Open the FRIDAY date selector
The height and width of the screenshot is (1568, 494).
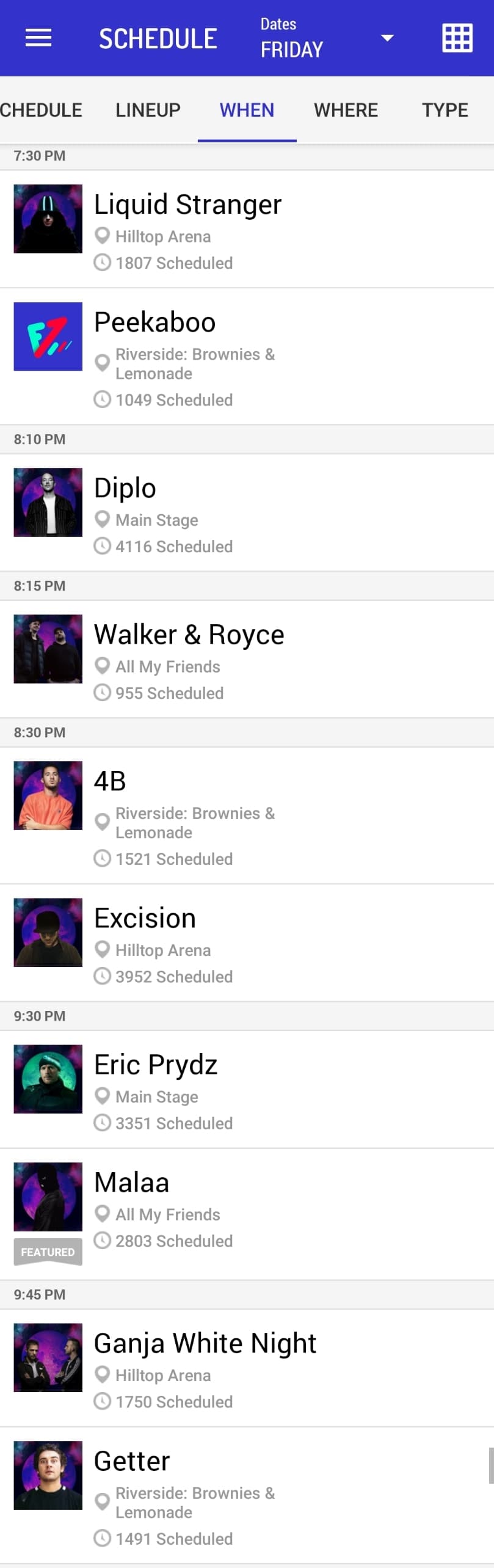292,49
